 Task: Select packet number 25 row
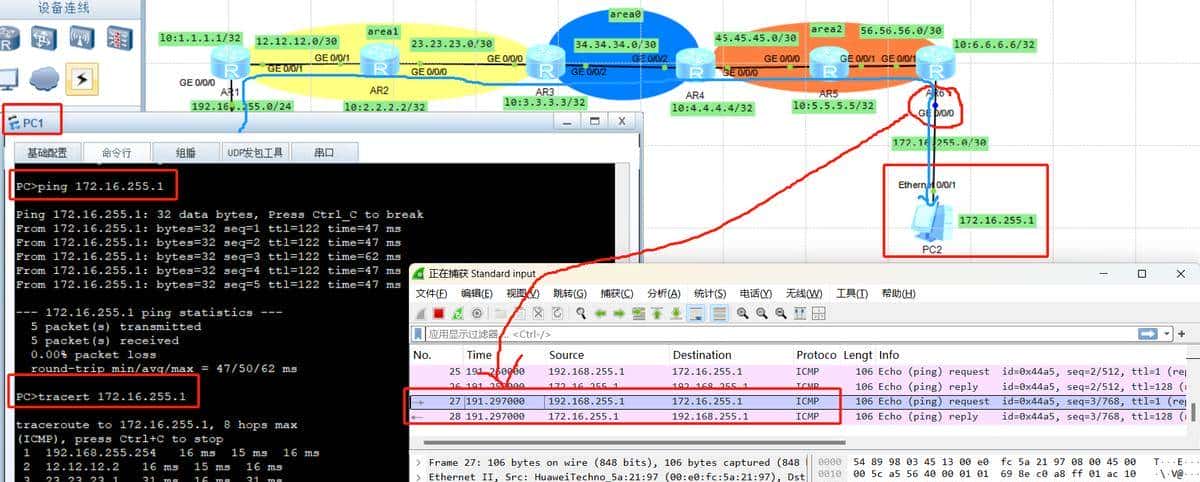pyautogui.click(x=800, y=371)
